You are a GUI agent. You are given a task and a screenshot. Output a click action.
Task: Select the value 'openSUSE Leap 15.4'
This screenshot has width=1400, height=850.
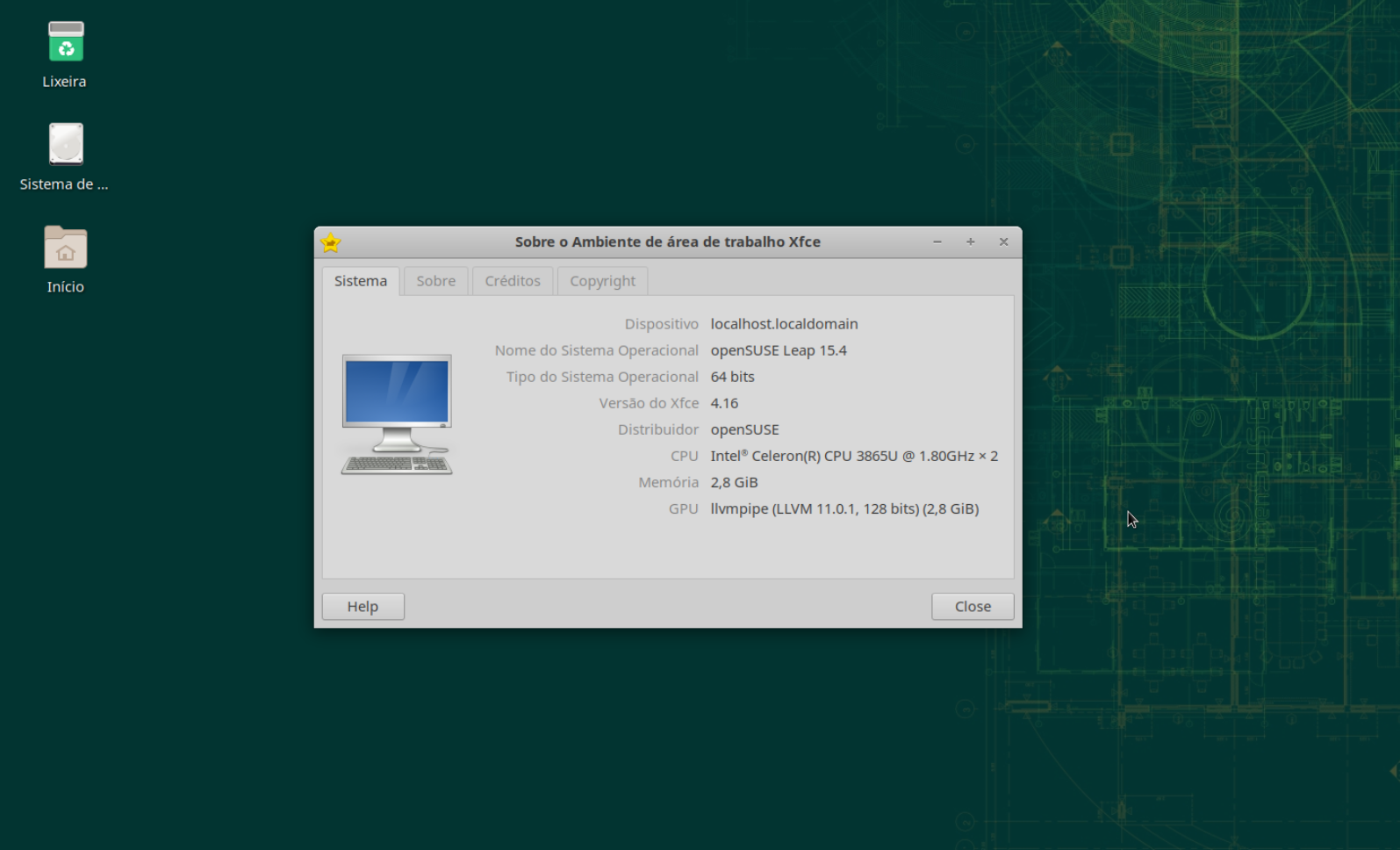(779, 350)
